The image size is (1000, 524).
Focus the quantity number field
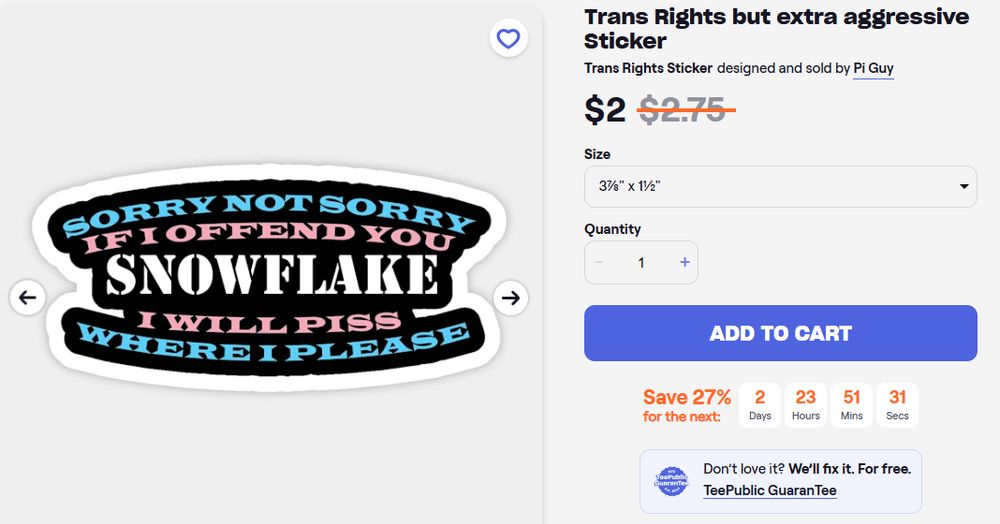[x=641, y=263]
